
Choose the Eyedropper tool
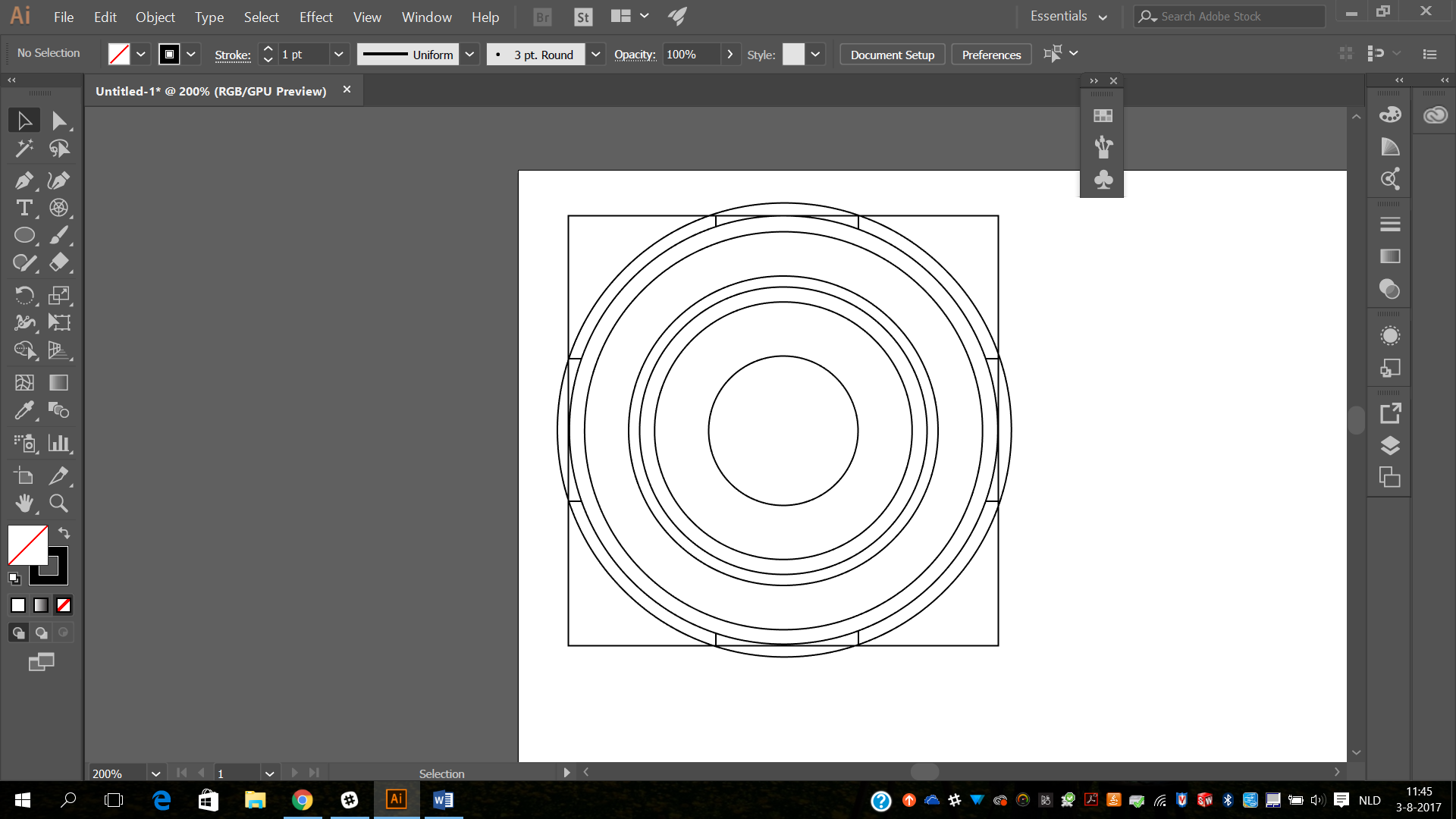point(24,410)
